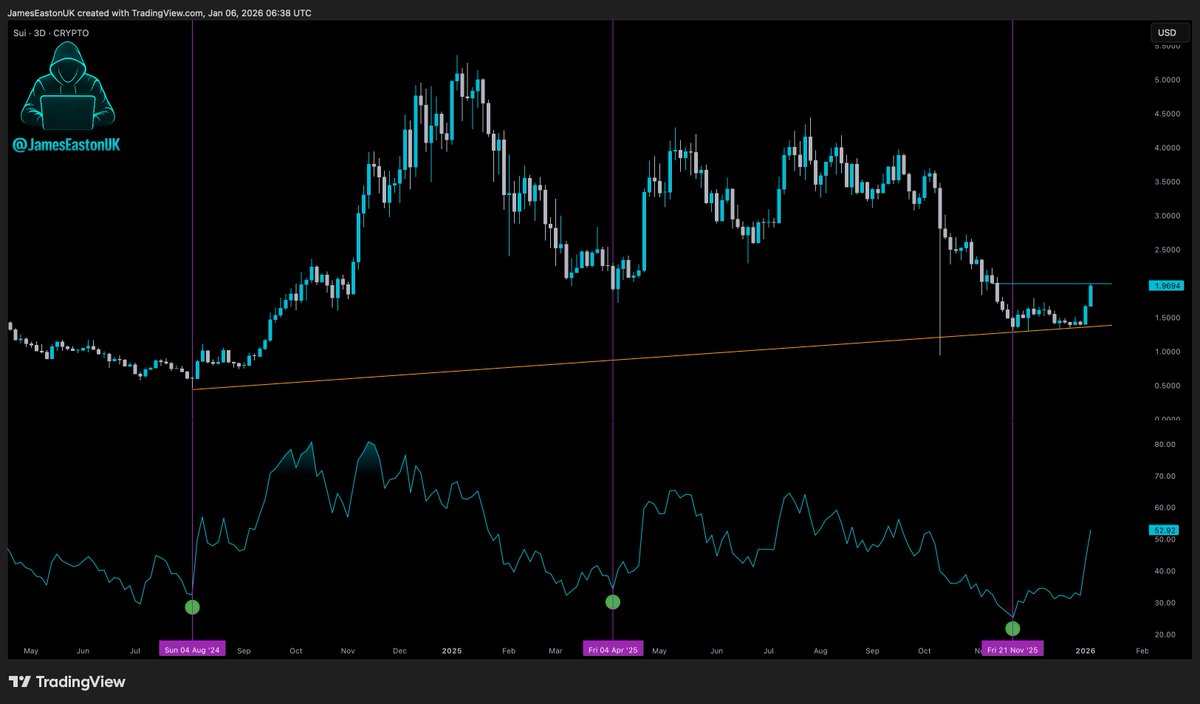The image size is (1200, 704).
Task: Select the 'Fri 04 Apr '25' date marker
Action: pyautogui.click(x=613, y=649)
